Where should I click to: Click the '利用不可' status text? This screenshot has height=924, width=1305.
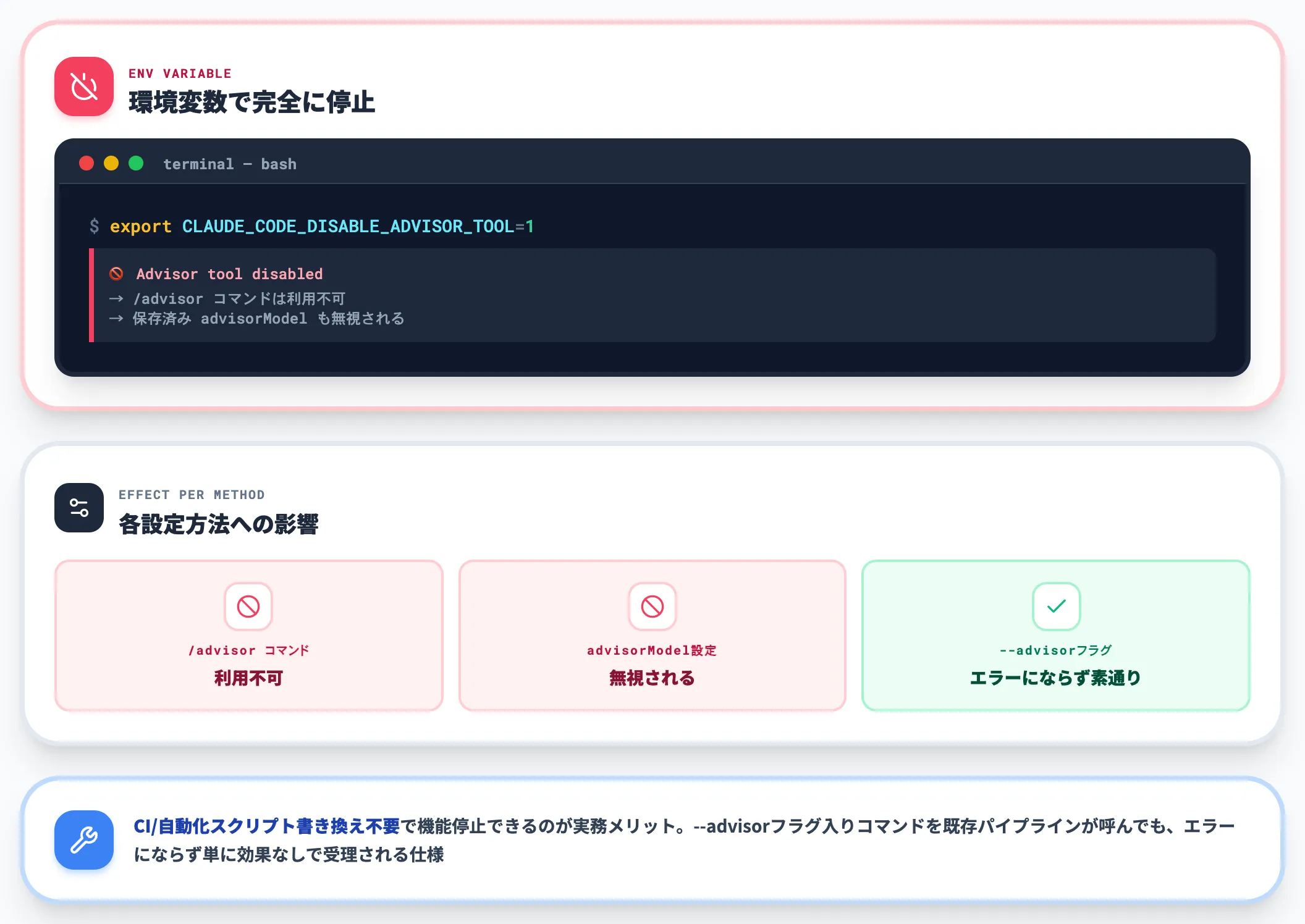[248, 678]
